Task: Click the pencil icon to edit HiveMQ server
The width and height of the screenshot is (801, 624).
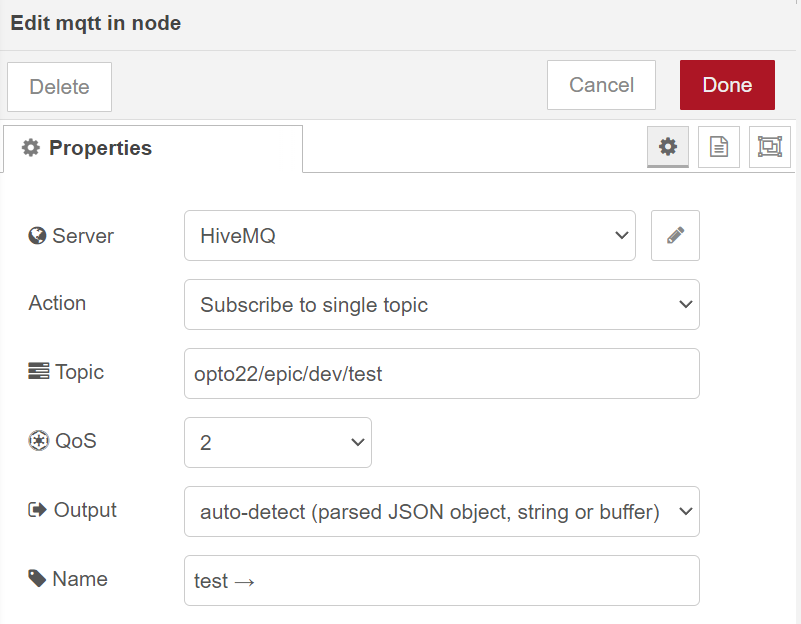Action: coord(674,235)
